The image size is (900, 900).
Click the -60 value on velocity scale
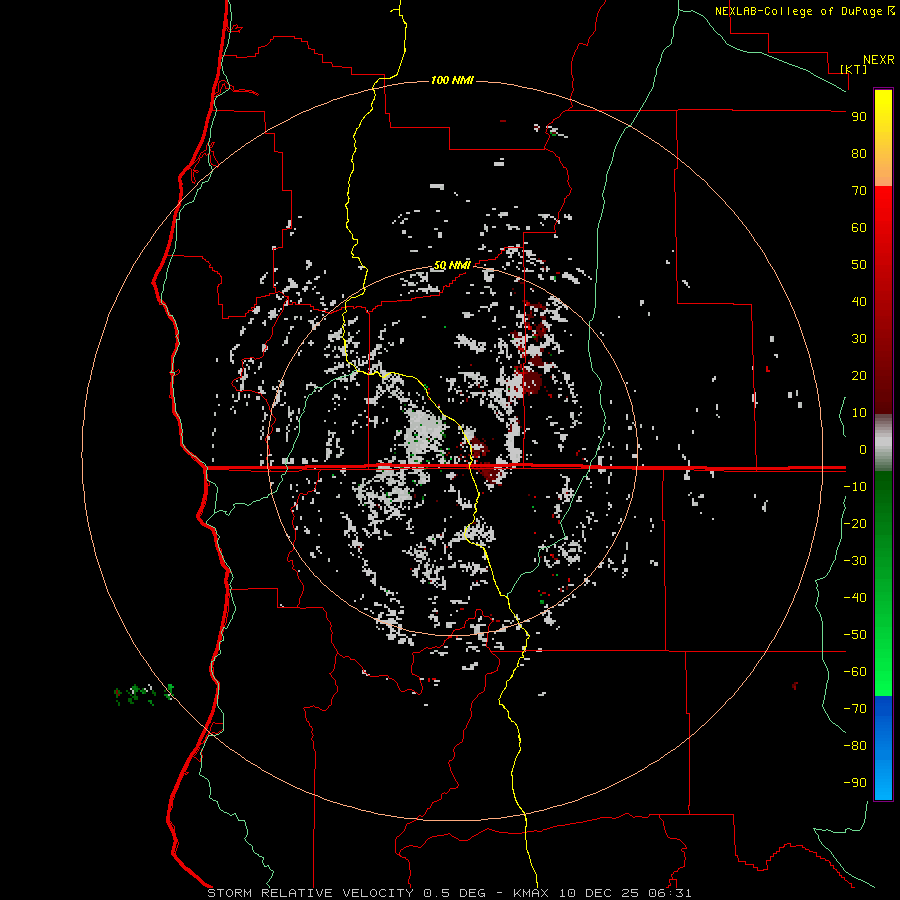click(855, 672)
